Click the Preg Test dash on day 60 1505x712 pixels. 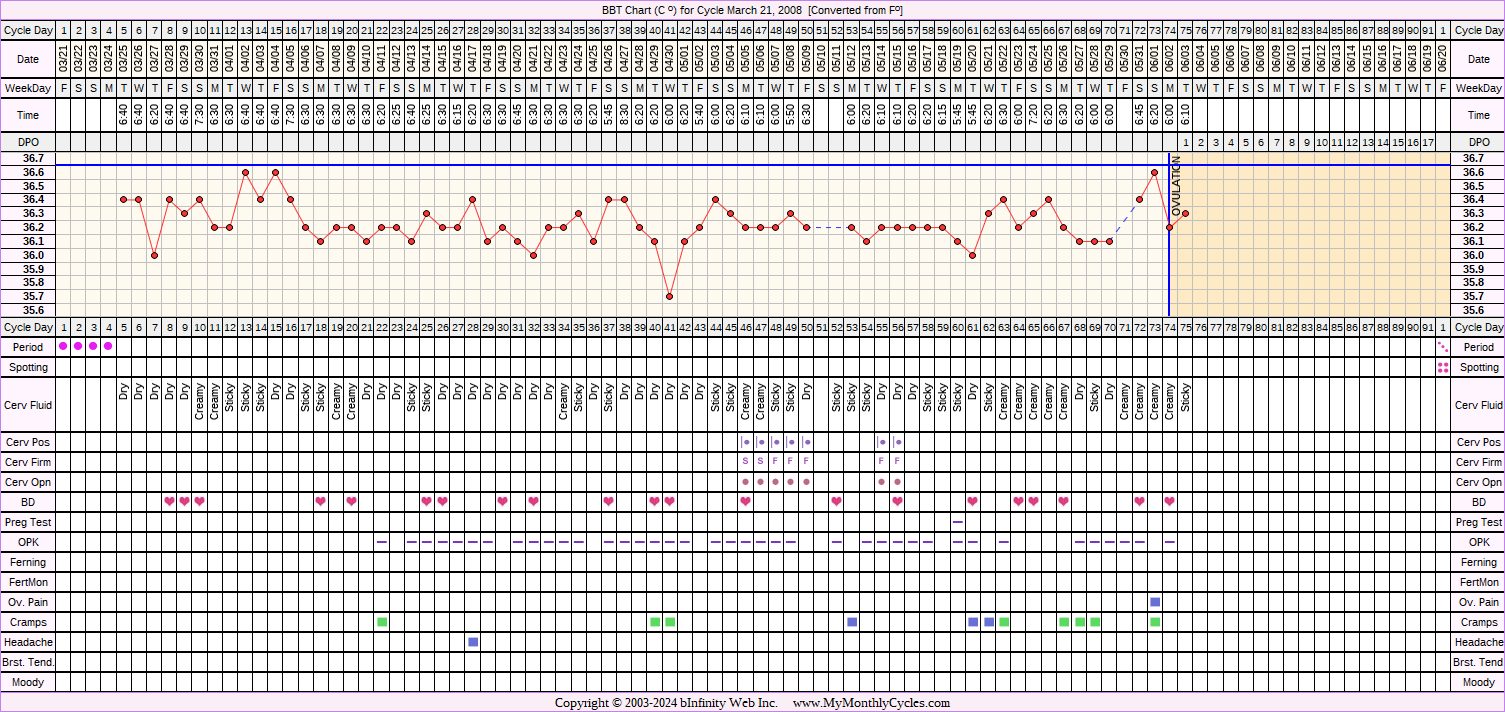click(958, 522)
